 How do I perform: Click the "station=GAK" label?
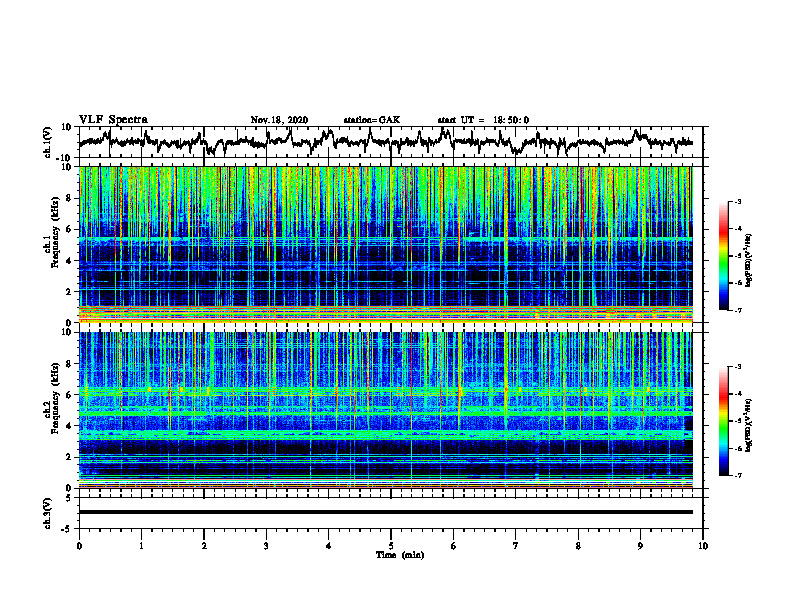[x=372, y=120]
